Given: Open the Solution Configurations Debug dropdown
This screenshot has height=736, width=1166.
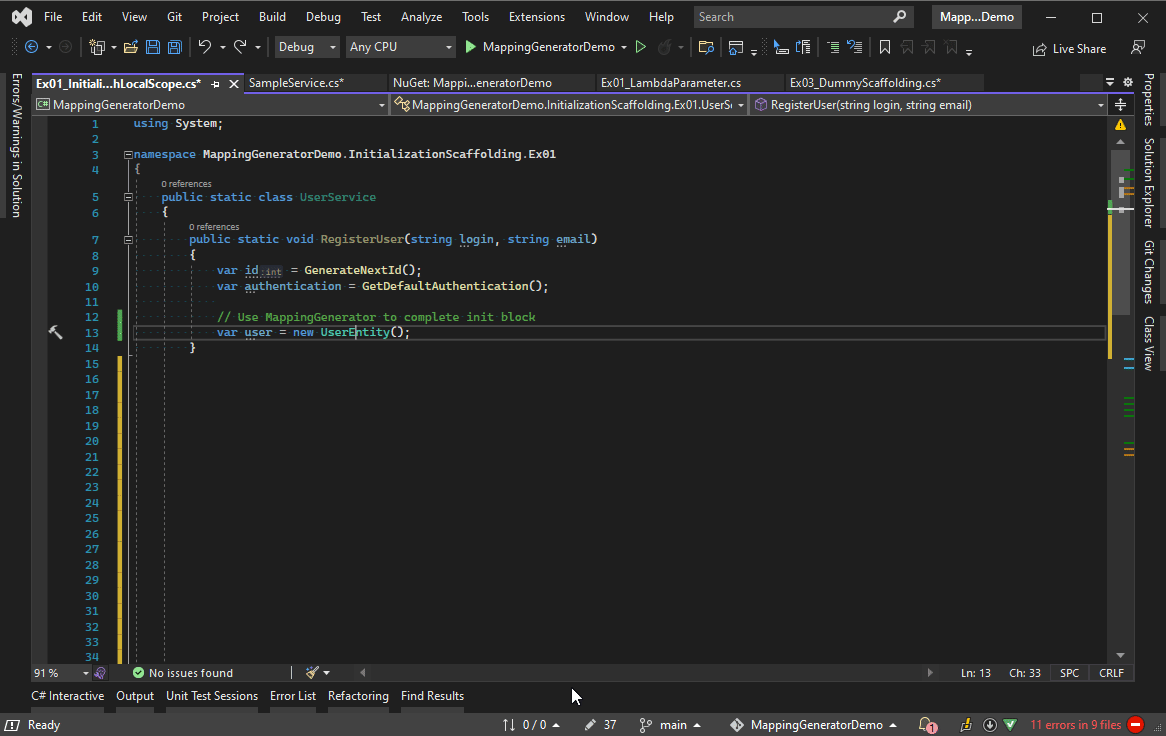Looking at the screenshot, I should point(305,46).
